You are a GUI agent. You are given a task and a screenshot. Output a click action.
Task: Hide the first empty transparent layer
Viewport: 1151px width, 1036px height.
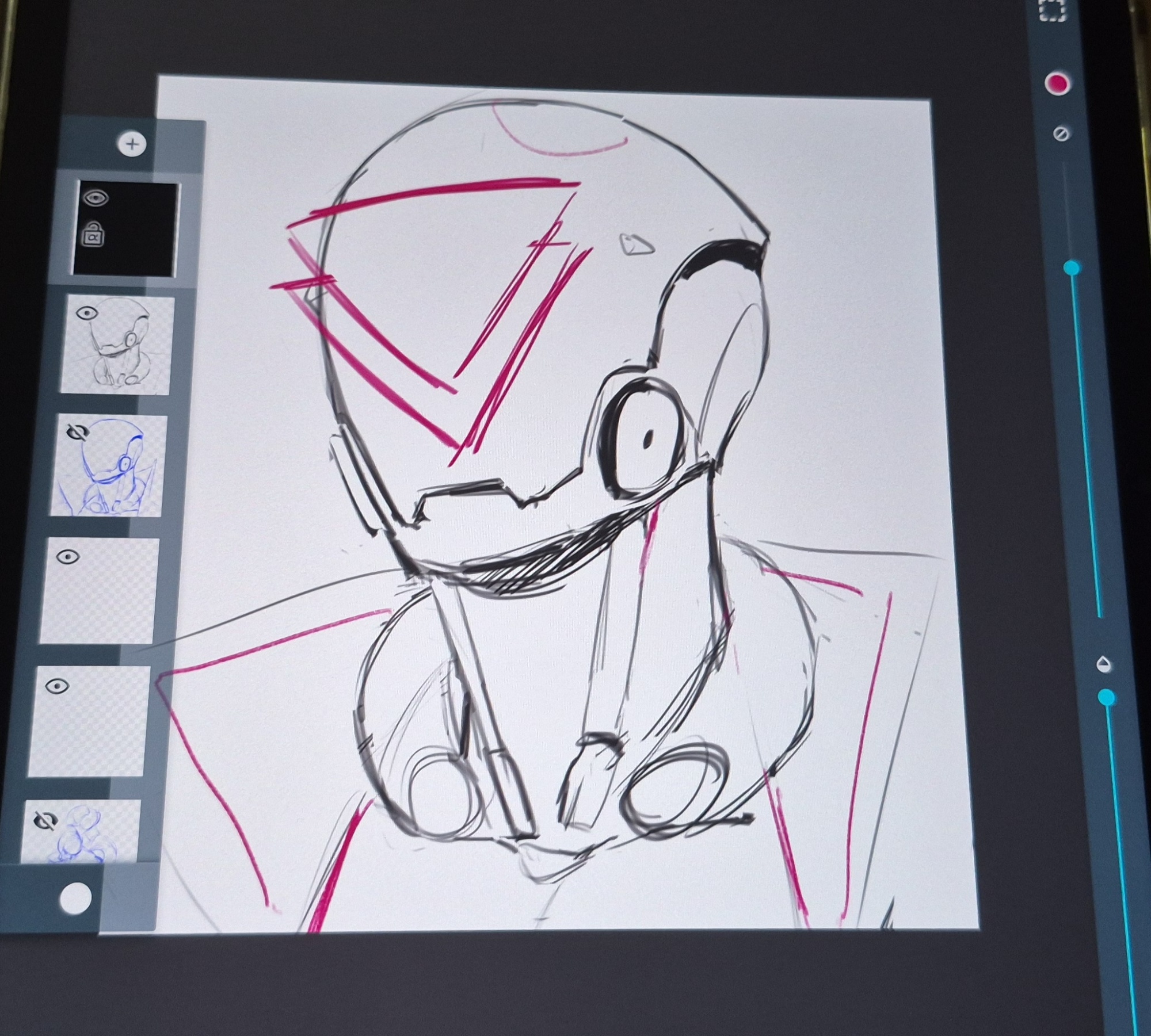pos(68,557)
